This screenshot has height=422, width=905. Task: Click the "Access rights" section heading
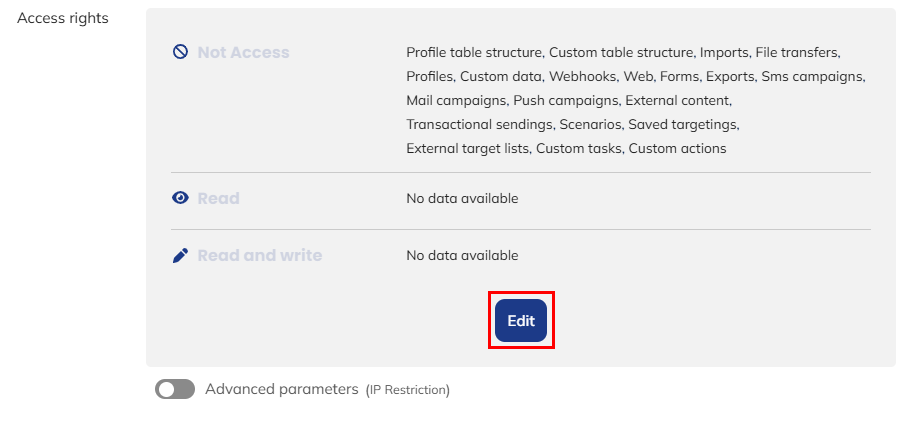click(x=63, y=18)
